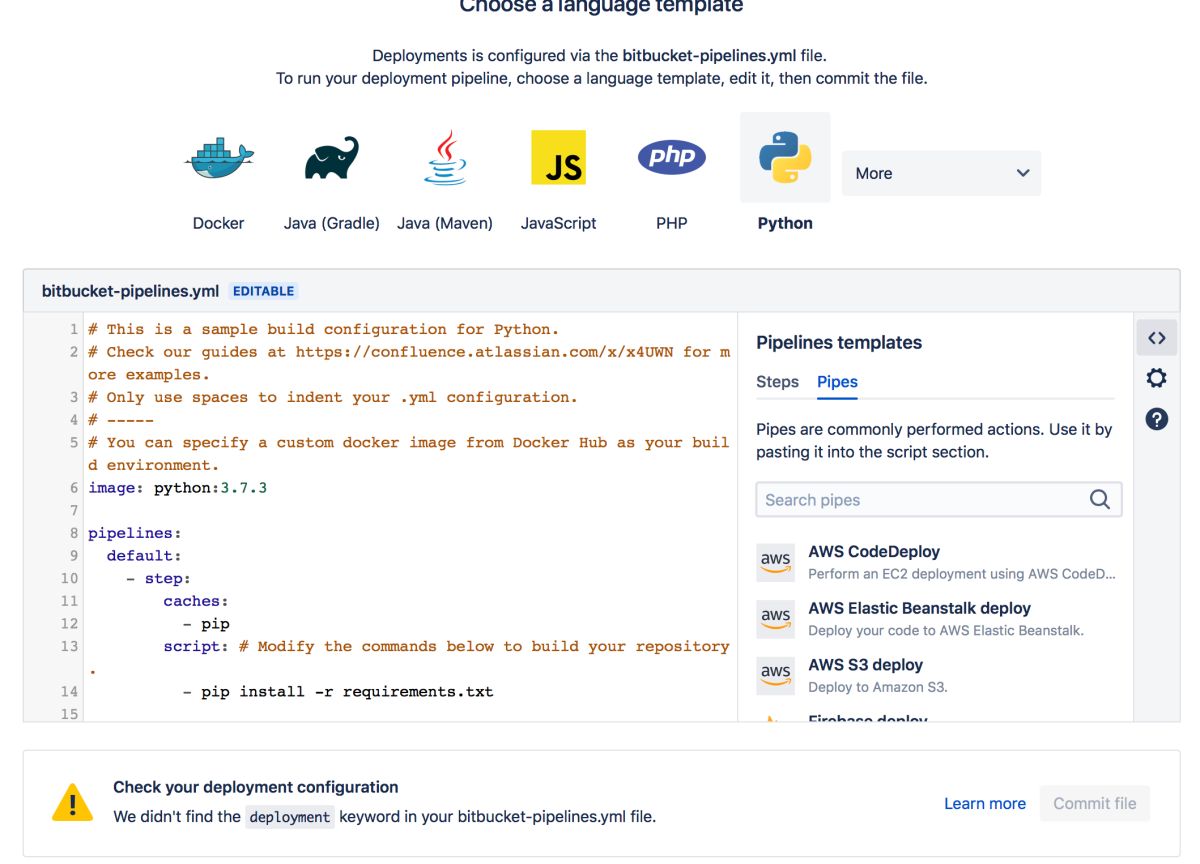
Task: Select the Python logo icon
Action: [785, 157]
